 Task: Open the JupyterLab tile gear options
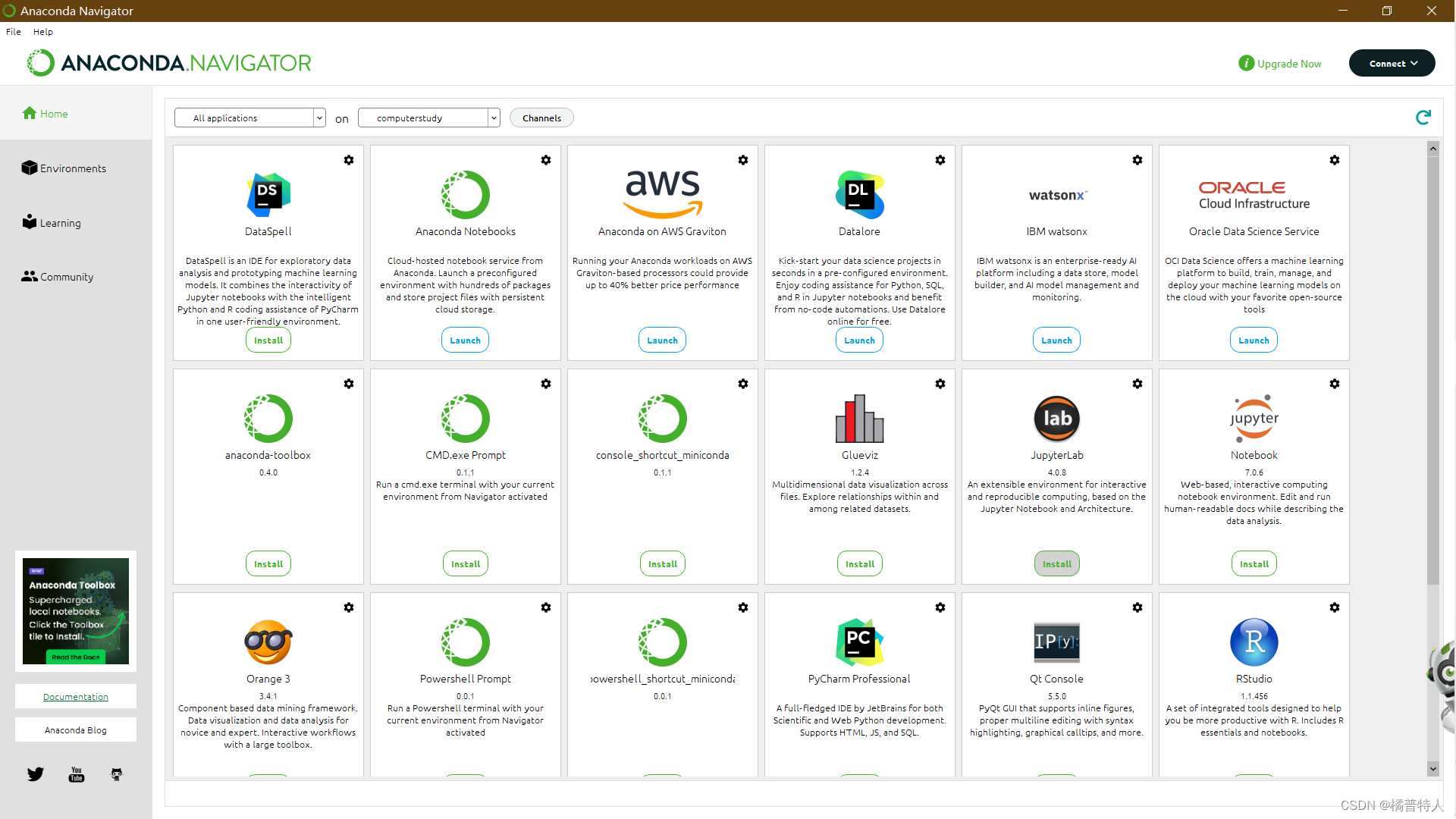pos(1137,384)
